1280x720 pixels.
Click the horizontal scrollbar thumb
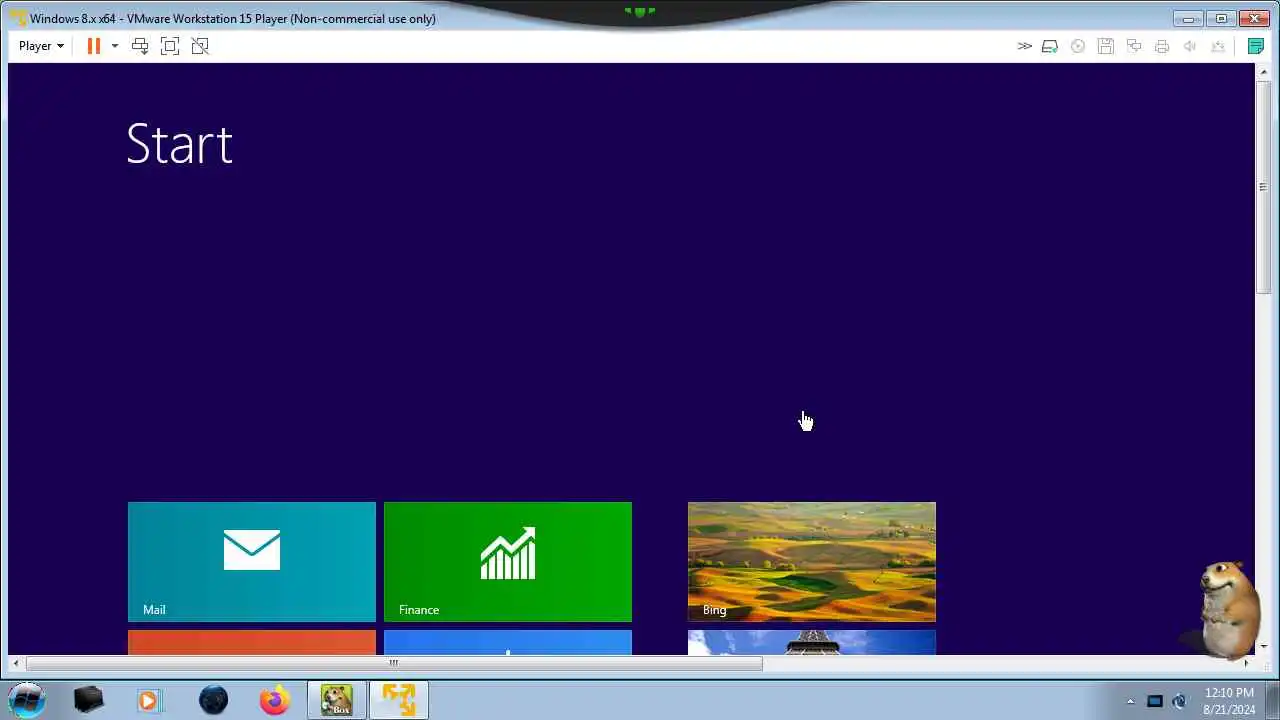coord(394,662)
